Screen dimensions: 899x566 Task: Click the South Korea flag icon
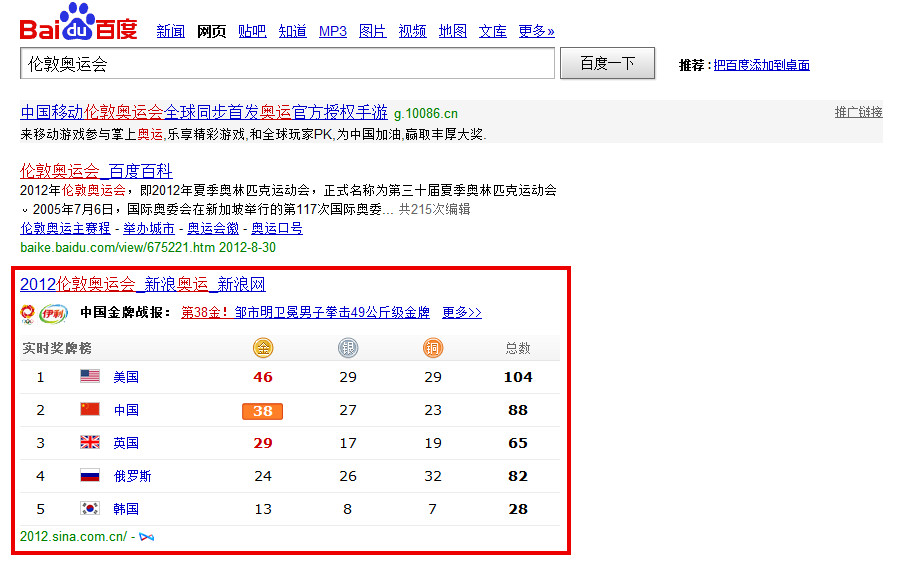click(x=90, y=508)
